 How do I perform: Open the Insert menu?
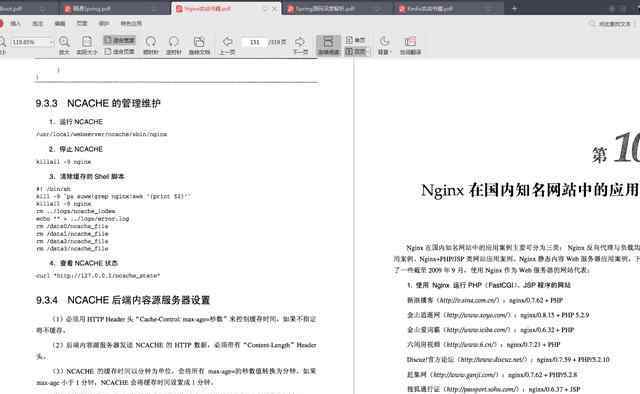16,24
